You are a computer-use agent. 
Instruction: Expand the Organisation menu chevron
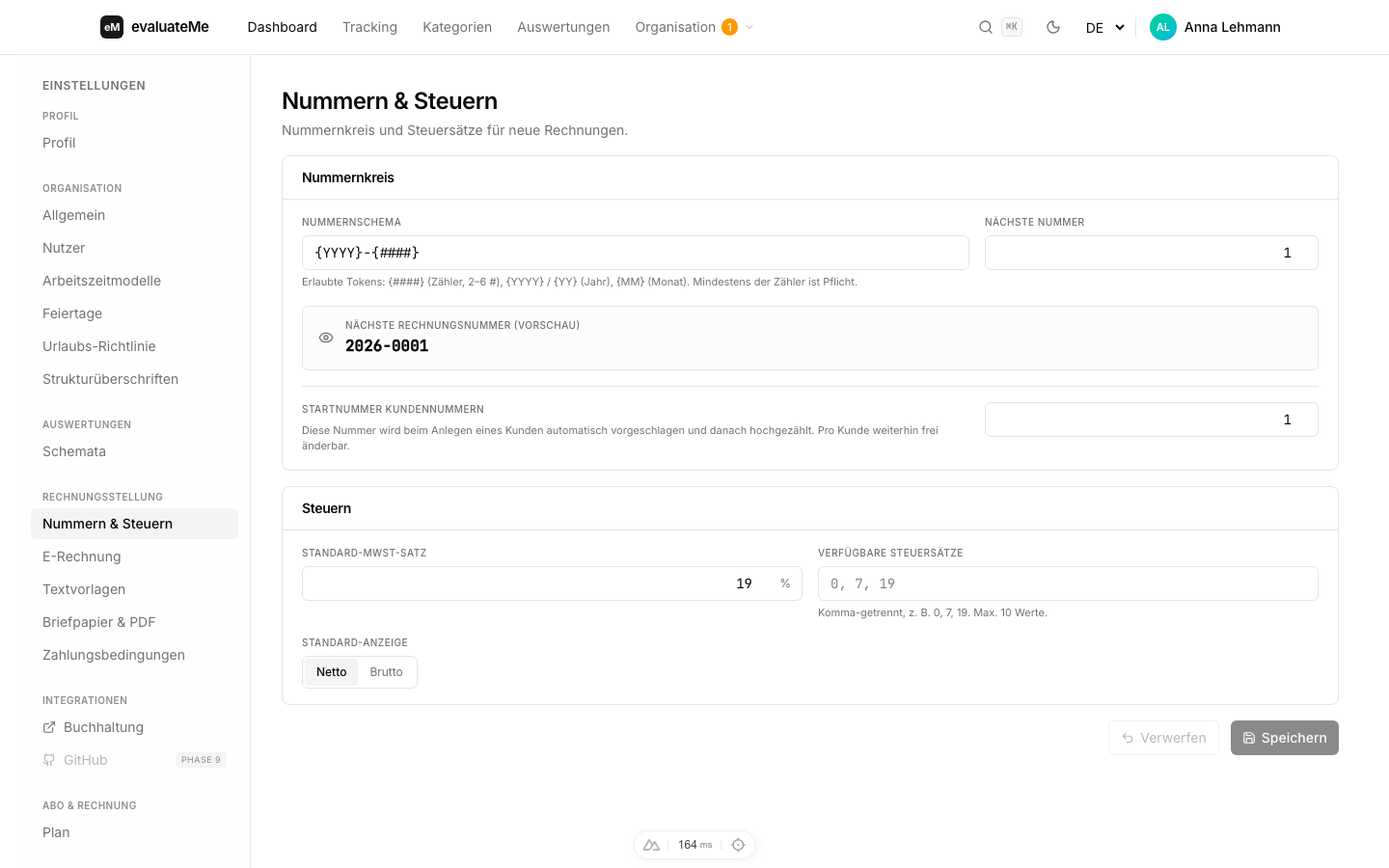(749, 27)
